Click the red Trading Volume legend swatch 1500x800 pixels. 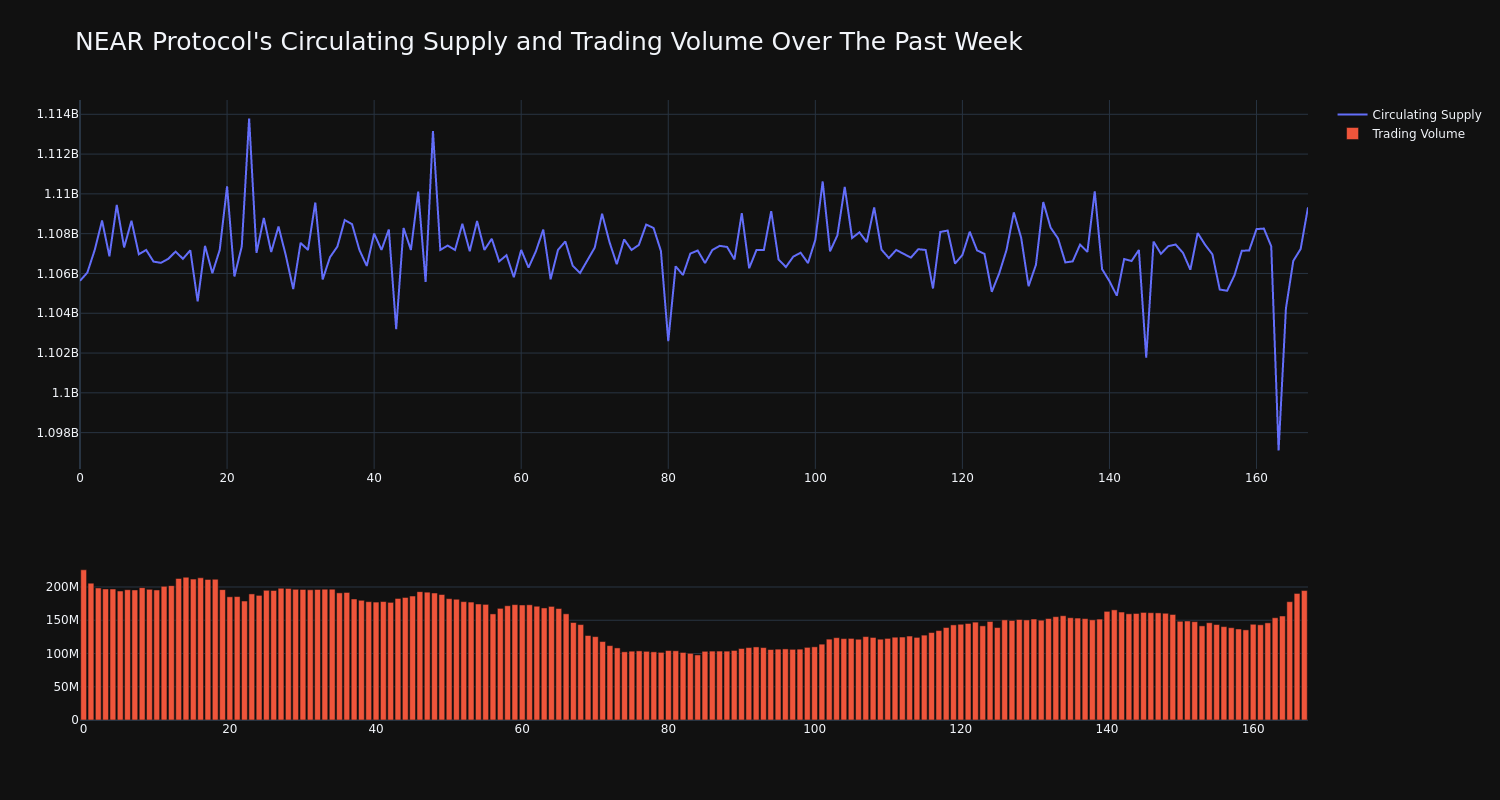pyautogui.click(x=1352, y=134)
